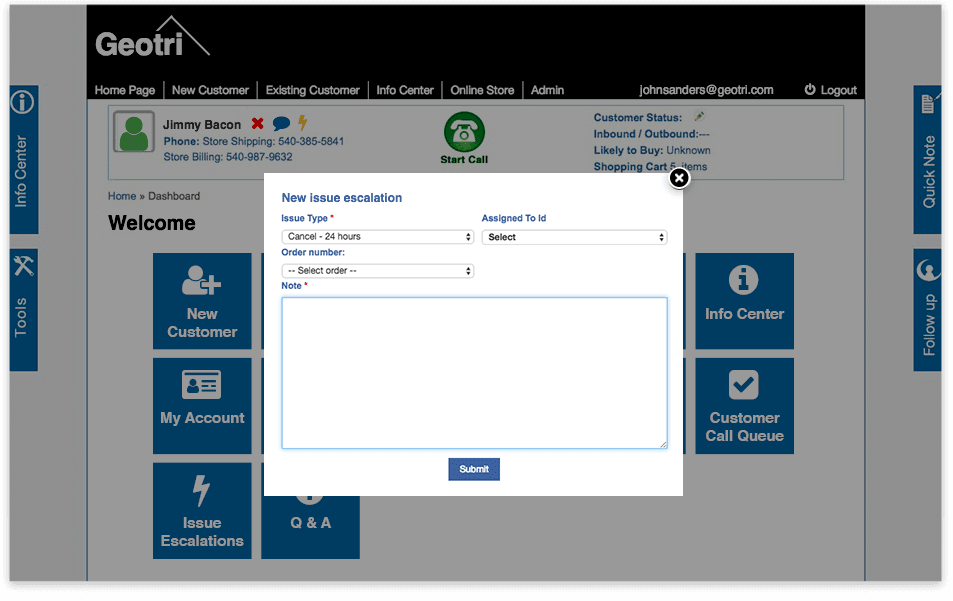Click the Store Shipping phone number 540-385-5841
Image resolution: width=953 pixels, height=601 pixels.
point(311,141)
